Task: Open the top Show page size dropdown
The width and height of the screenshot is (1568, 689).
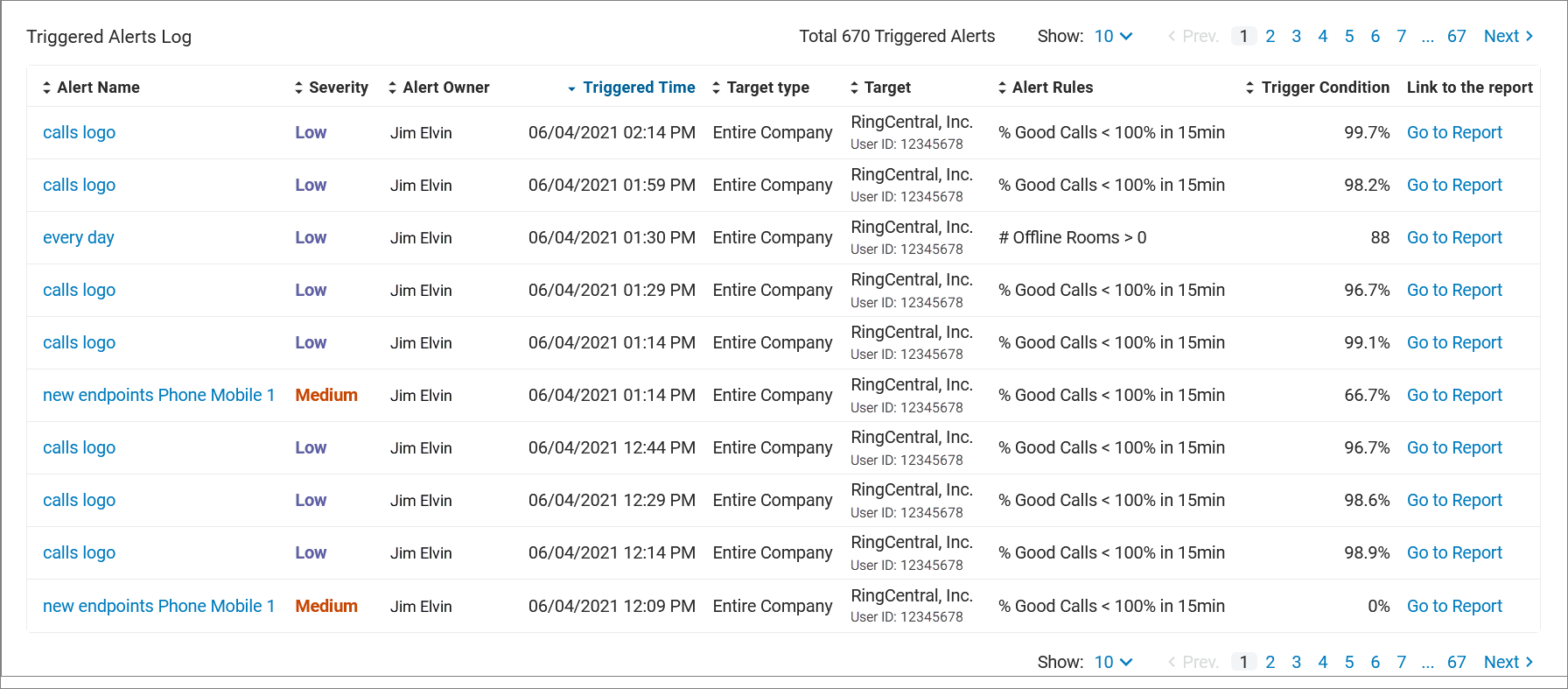Action: click(x=1113, y=36)
